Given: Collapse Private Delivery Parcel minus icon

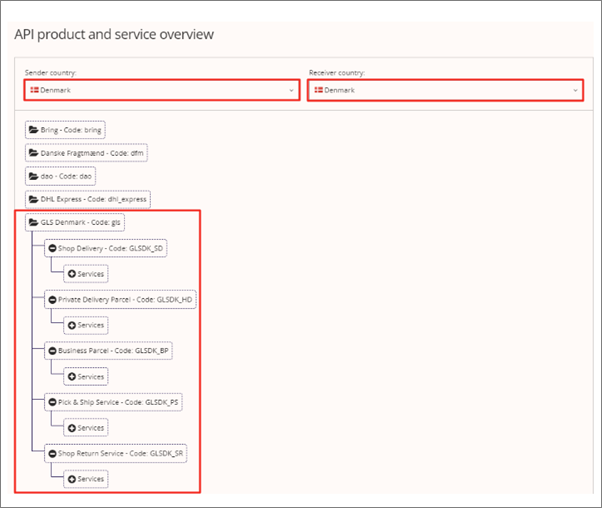Looking at the screenshot, I should [x=53, y=300].
